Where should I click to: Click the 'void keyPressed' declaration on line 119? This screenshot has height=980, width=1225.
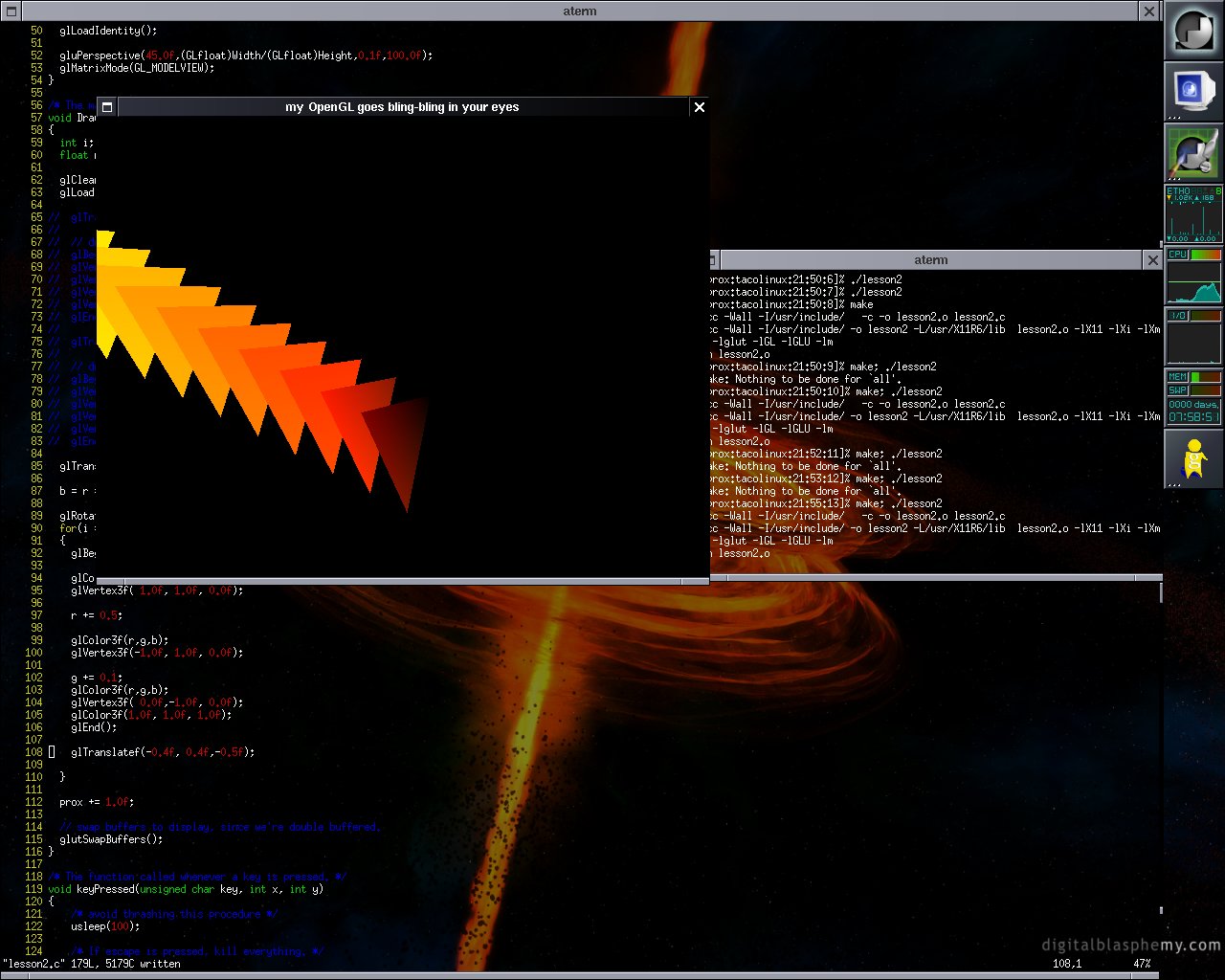click(x=186, y=889)
